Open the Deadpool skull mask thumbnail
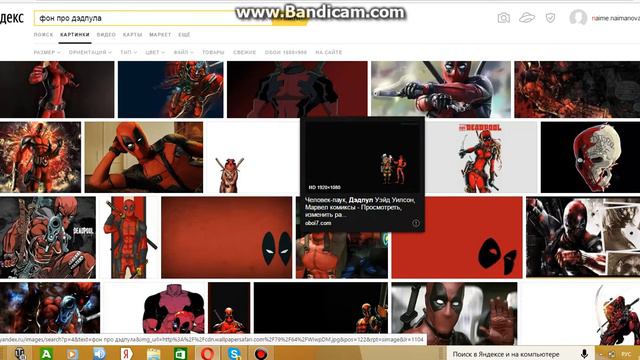The width and height of the screenshot is (640, 360). click(x=590, y=157)
